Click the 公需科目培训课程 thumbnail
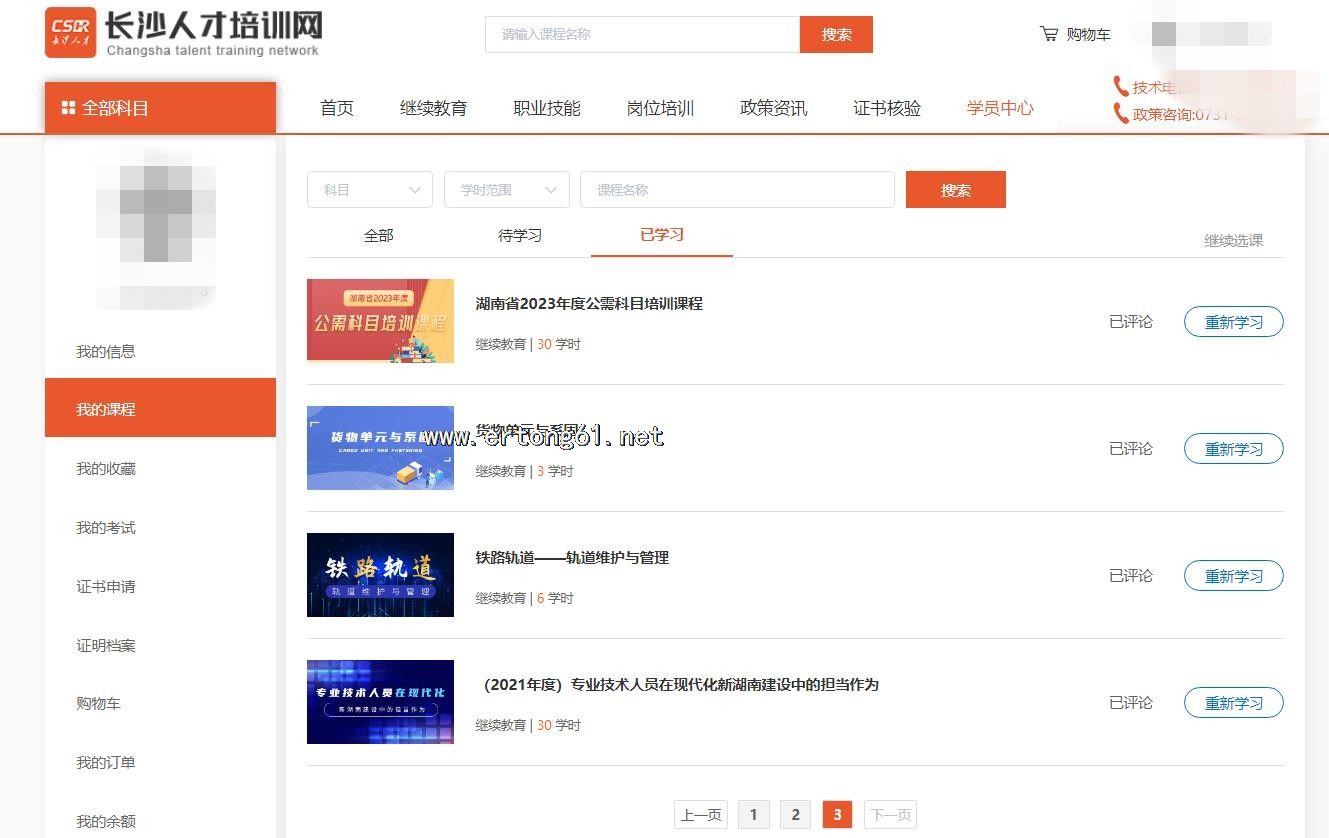This screenshot has height=838, width=1329. [380, 321]
